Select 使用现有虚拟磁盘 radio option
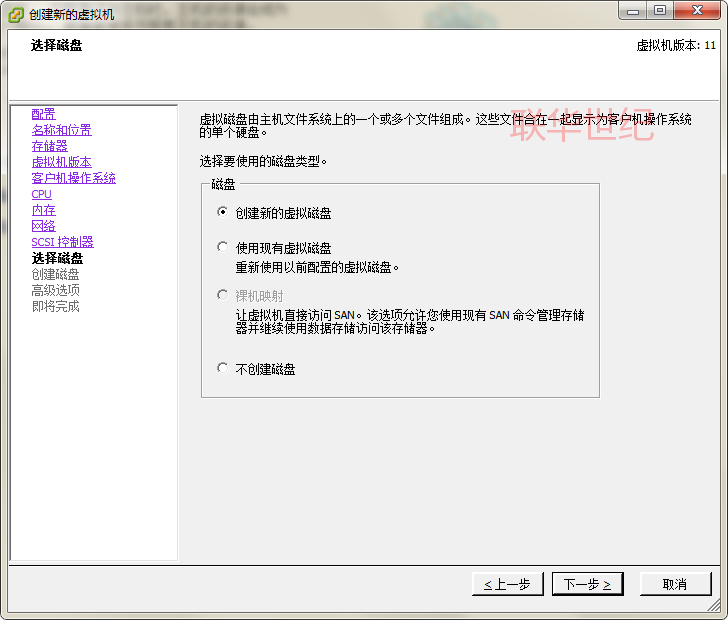The width and height of the screenshot is (728, 620). [223, 247]
